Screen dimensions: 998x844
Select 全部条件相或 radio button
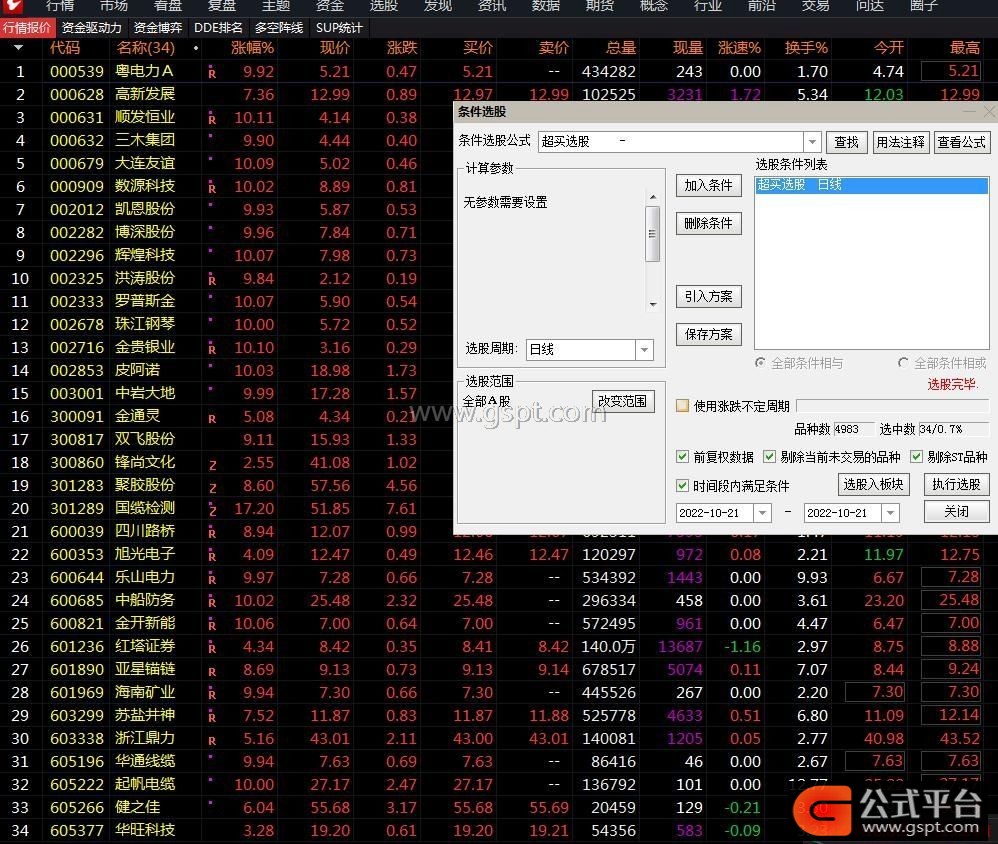(x=903, y=363)
